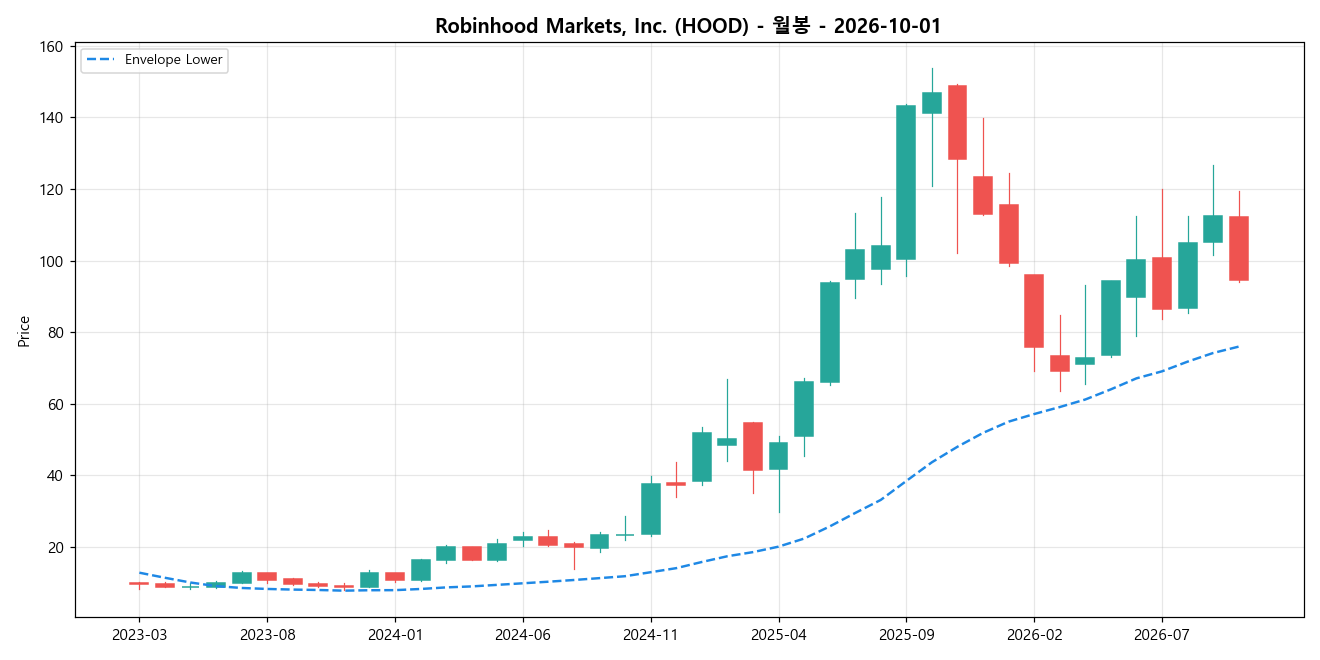1320x660 pixels.
Task: Click the y-axis tick label "60"
Action: [x=56, y=405]
